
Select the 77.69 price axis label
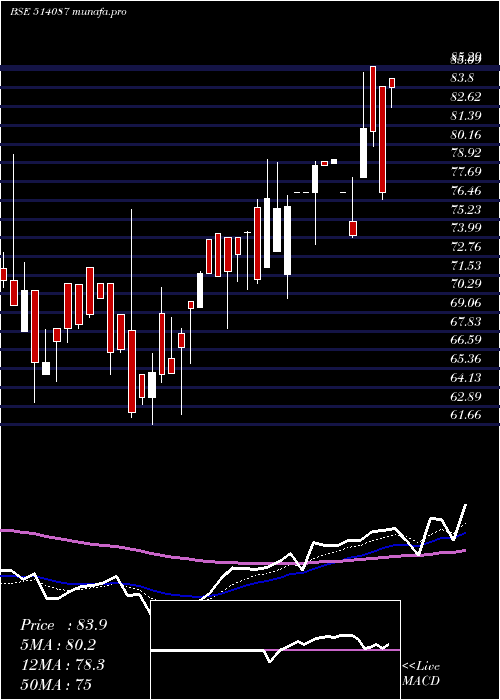coord(467,172)
